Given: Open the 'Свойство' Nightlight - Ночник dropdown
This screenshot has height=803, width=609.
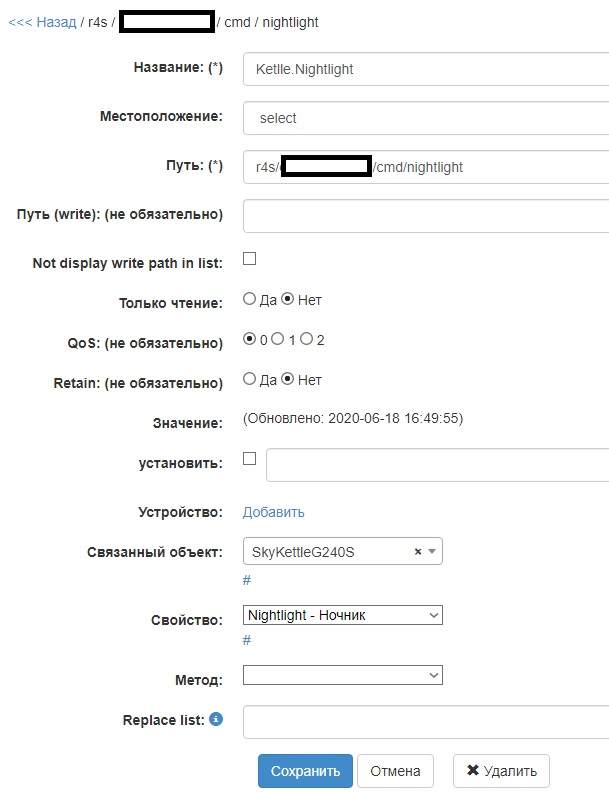Looking at the screenshot, I should (x=343, y=615).
